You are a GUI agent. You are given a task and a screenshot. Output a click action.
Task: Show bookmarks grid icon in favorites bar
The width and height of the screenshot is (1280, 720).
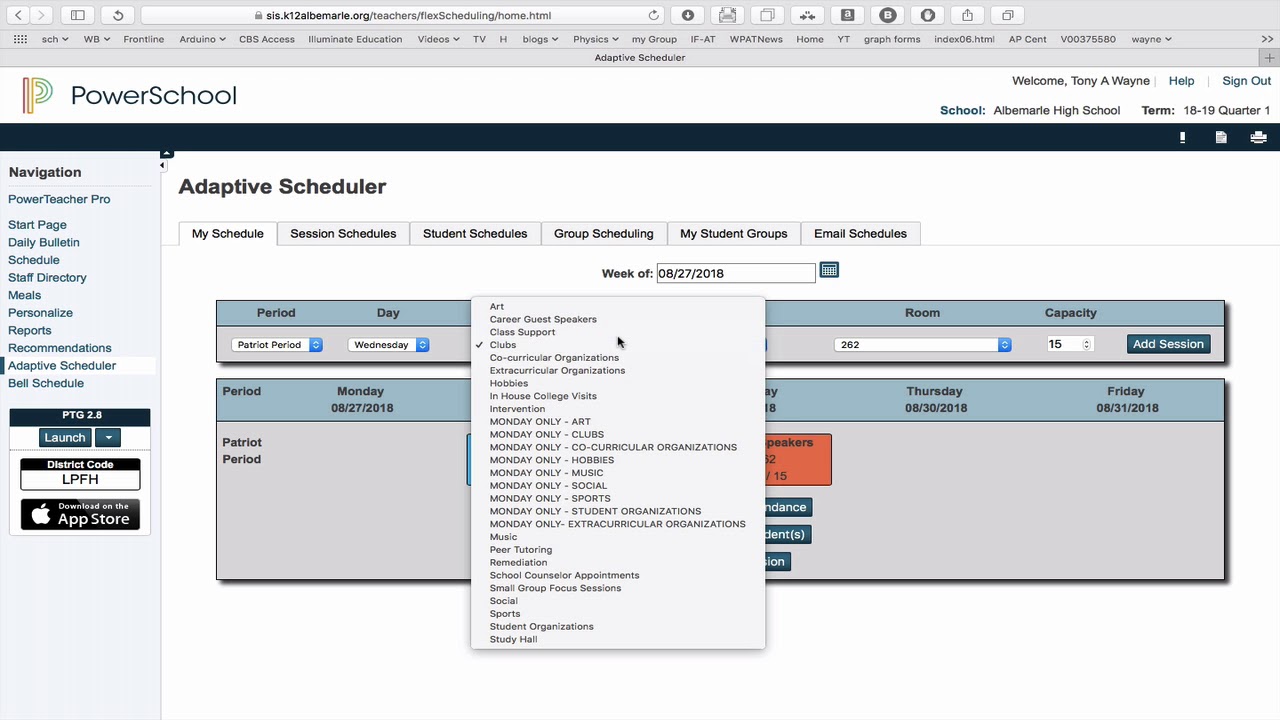pos(20,39)
